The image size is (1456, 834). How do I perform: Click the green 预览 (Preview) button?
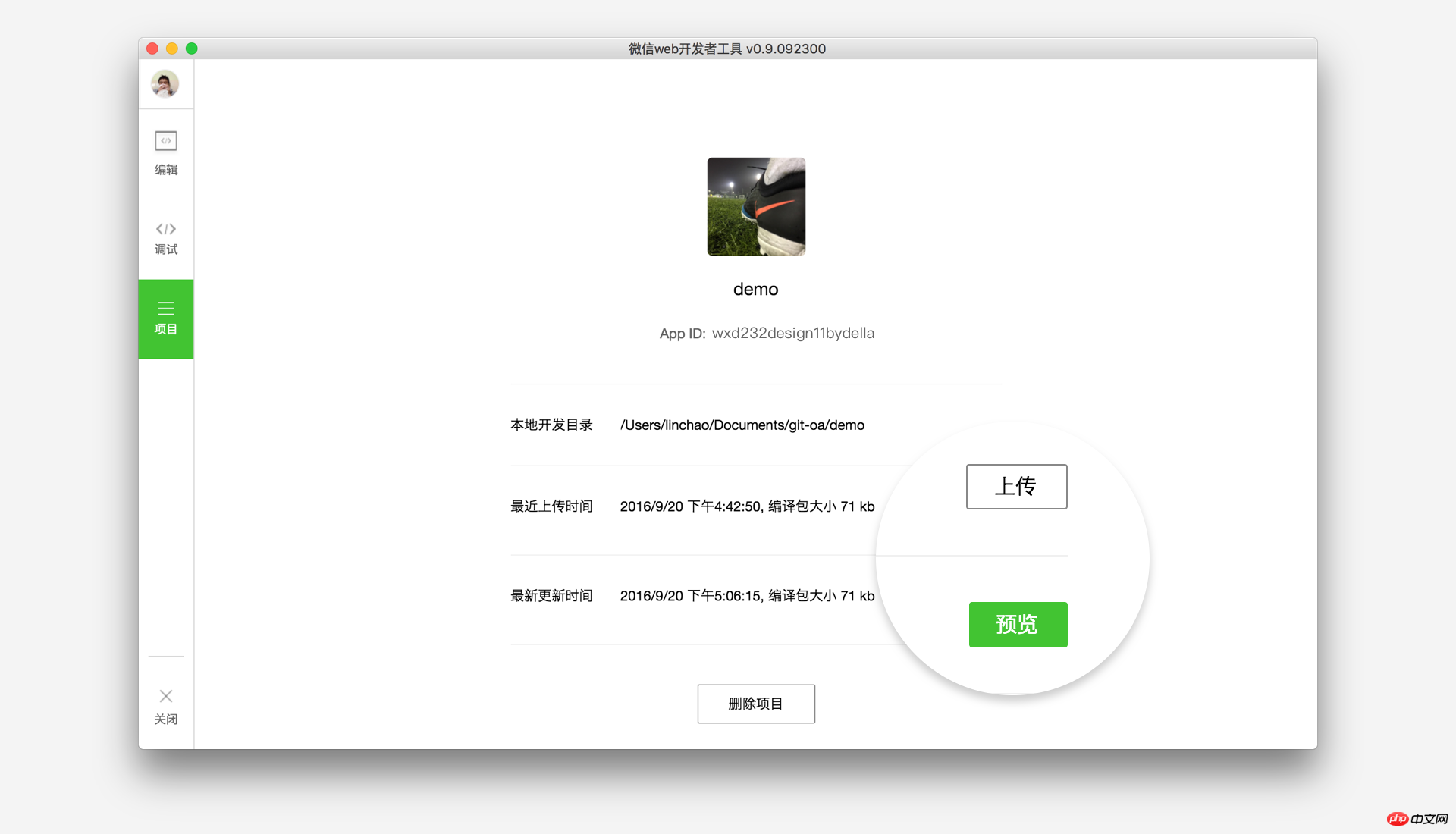(x=1018, y=624)
